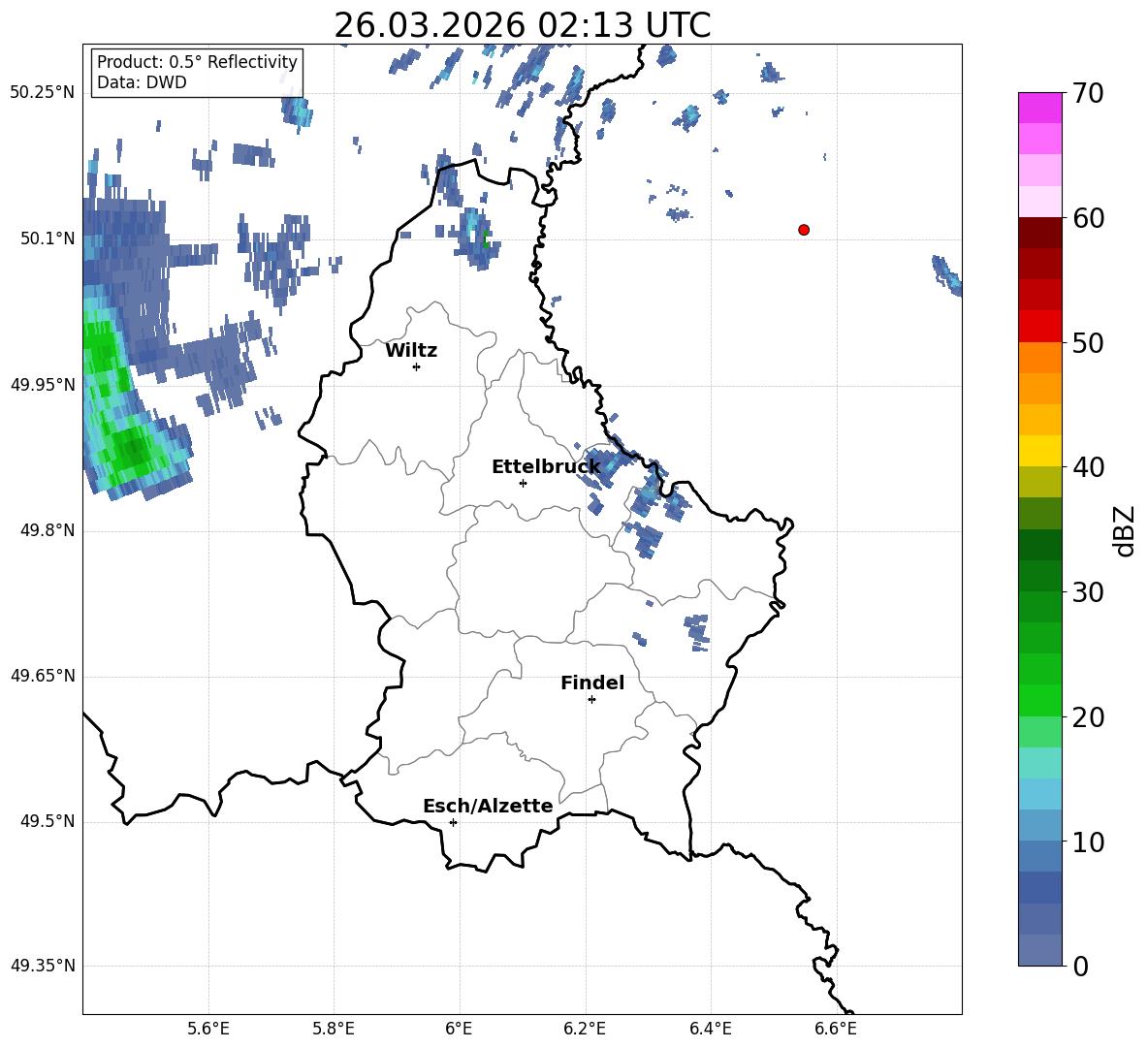Click the magenta top colorbar segment
This screenshot has height=1048, width=1148.
(x=1039, y=109)
